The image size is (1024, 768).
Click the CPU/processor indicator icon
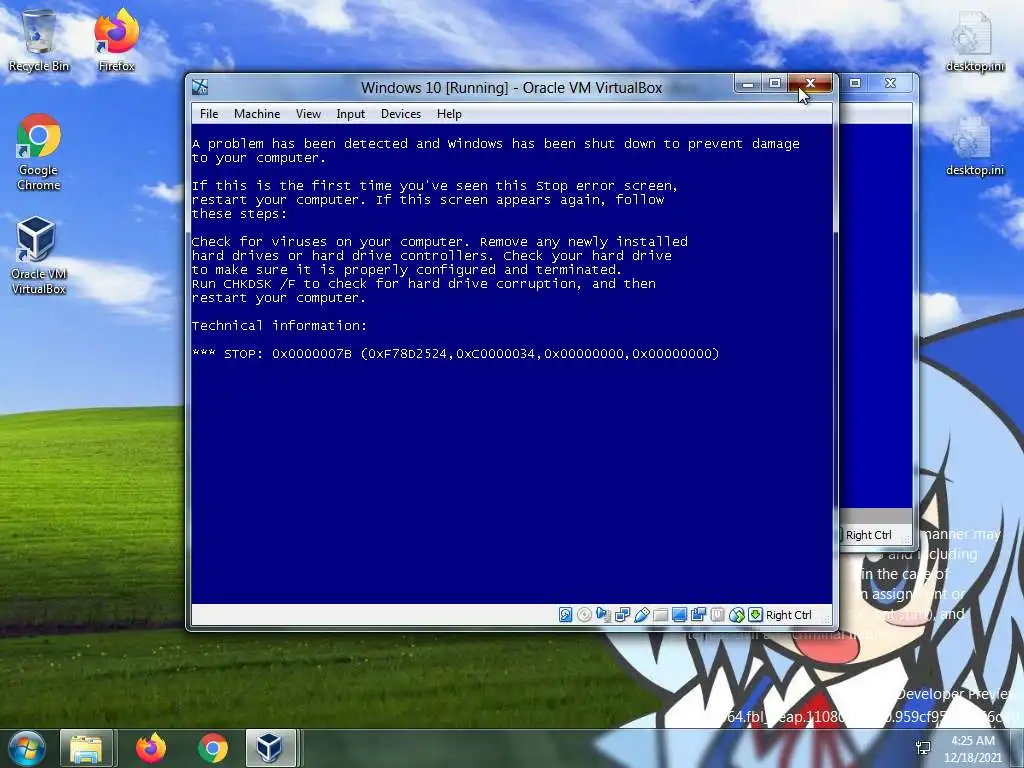coord(717,615)
